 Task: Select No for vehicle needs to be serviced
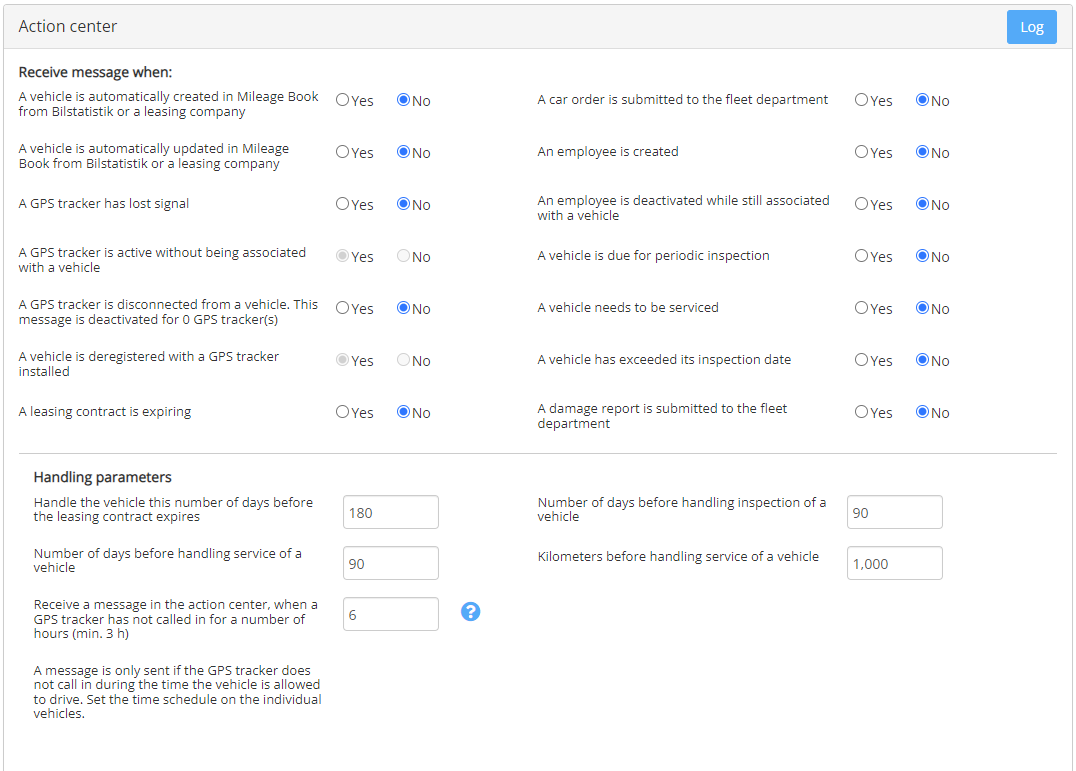pos(922,309)
